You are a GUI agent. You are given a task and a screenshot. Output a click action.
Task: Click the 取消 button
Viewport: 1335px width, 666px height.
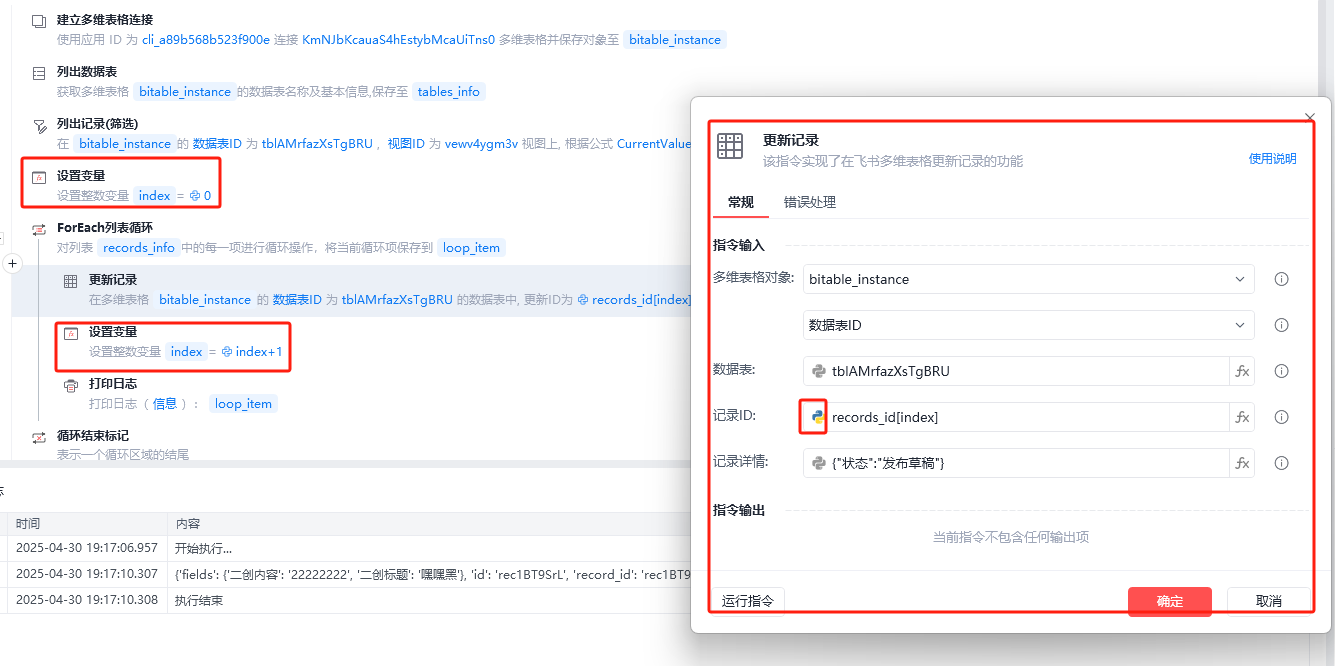[1269, 601]
